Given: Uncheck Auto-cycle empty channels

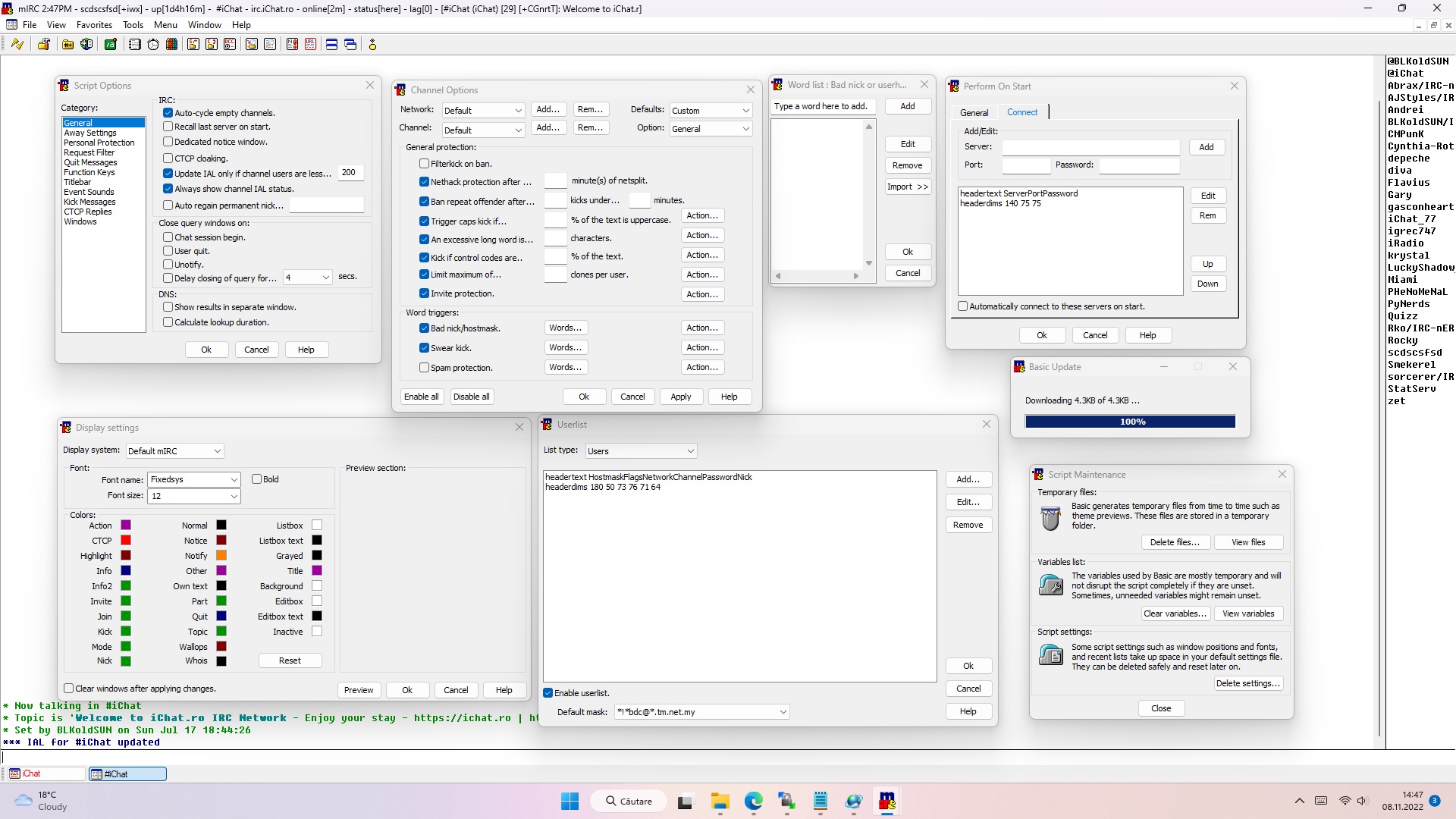Looking at the screenshot, I should point(168,113).
